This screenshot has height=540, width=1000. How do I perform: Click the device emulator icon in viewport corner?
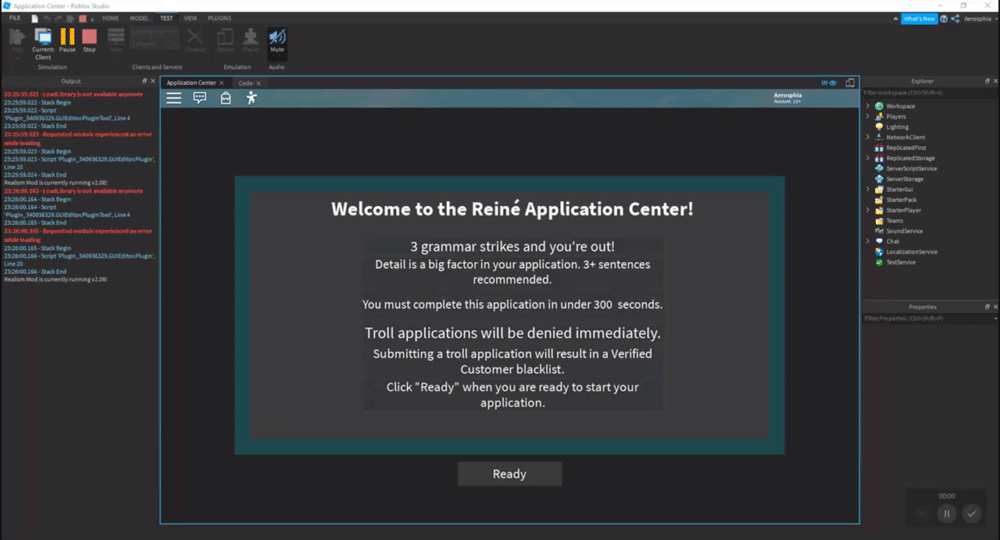point(850,83)
